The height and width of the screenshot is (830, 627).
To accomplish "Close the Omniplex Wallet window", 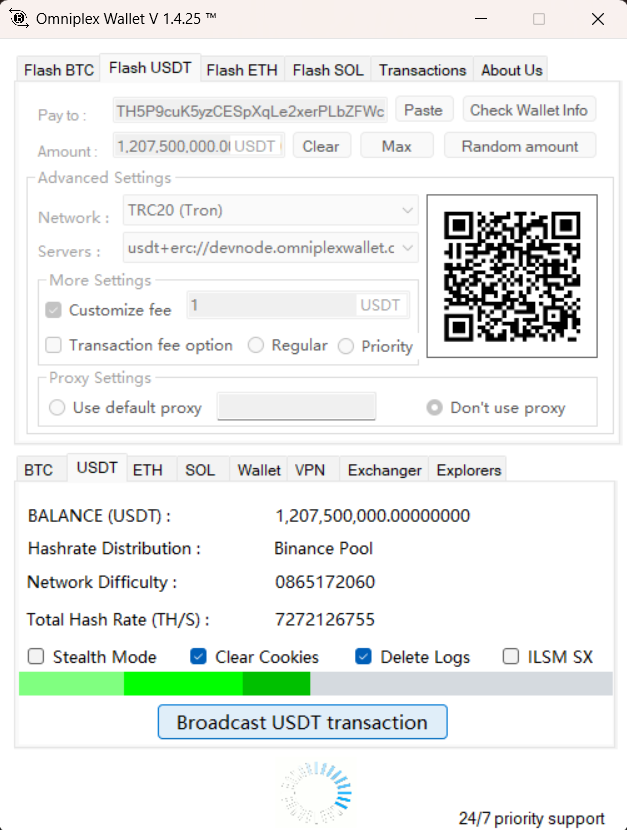I will click(x=597, y=19).
